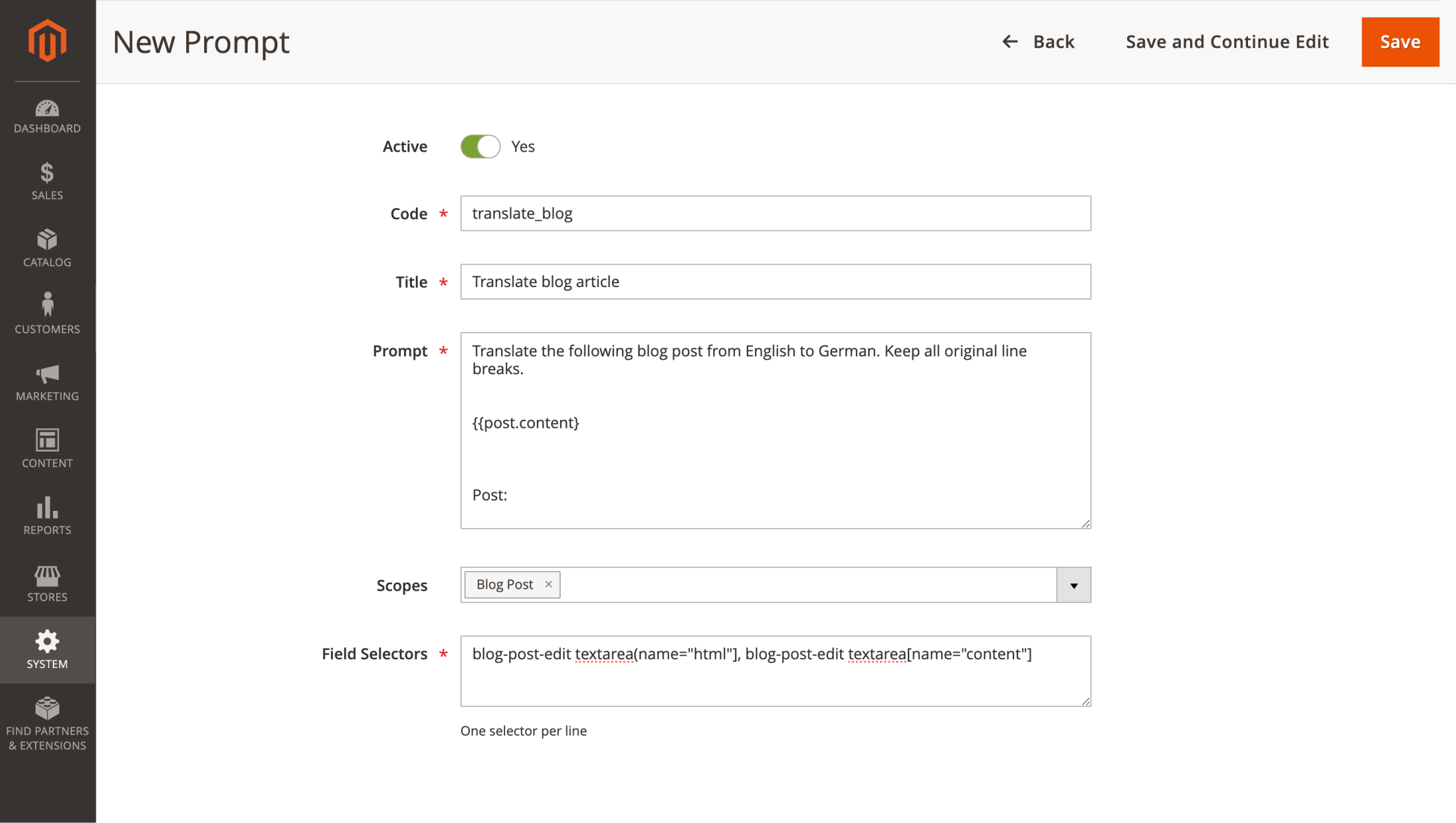This screenshot has width=1456, height=823.
Task: Grab the Prompt textarea resize handle
Action: [1085, 523]
